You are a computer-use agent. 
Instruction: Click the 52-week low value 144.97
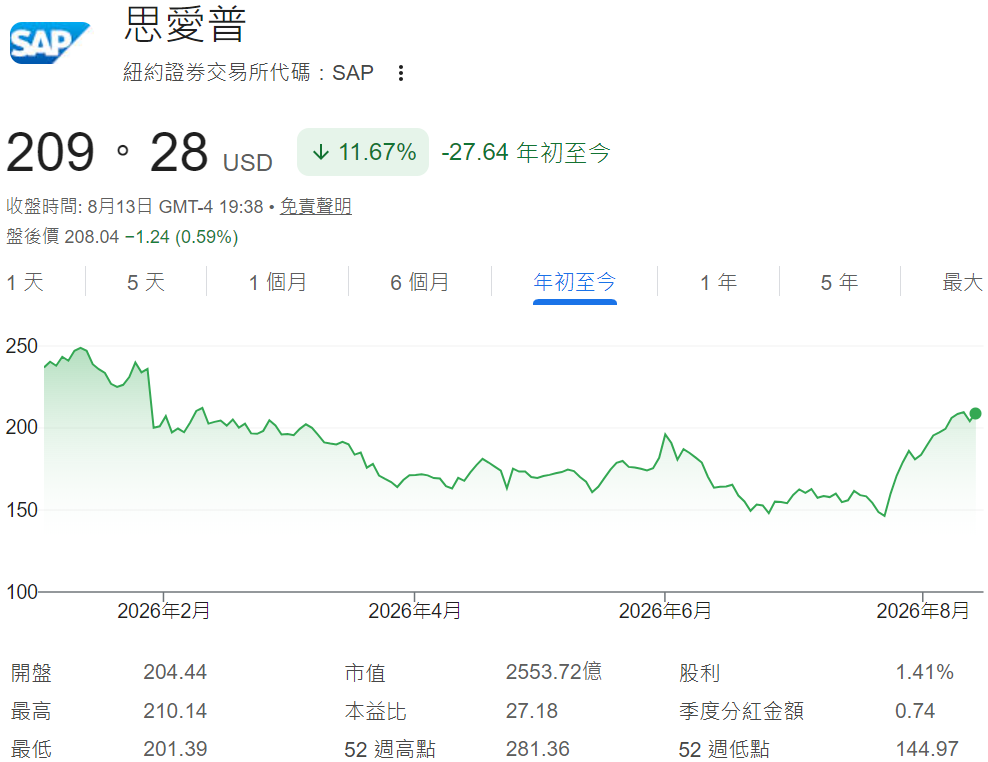tap(927, 749)
